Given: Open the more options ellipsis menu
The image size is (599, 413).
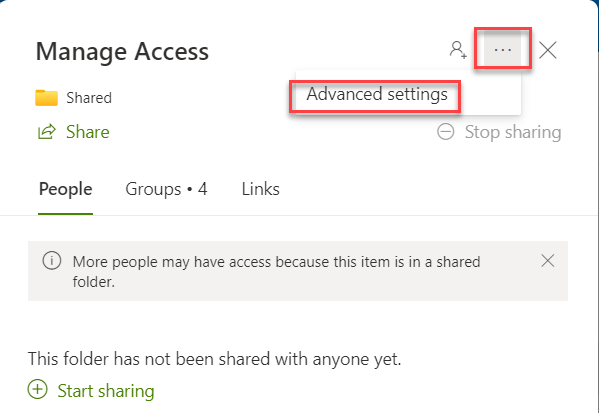Looking at the screenshot, I should coord(502,50).
